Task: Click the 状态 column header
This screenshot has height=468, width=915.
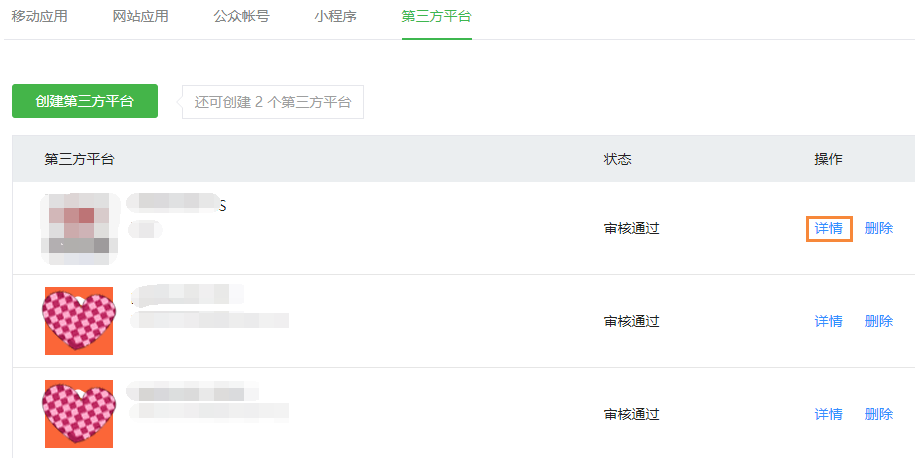Action: coord(617,159)
